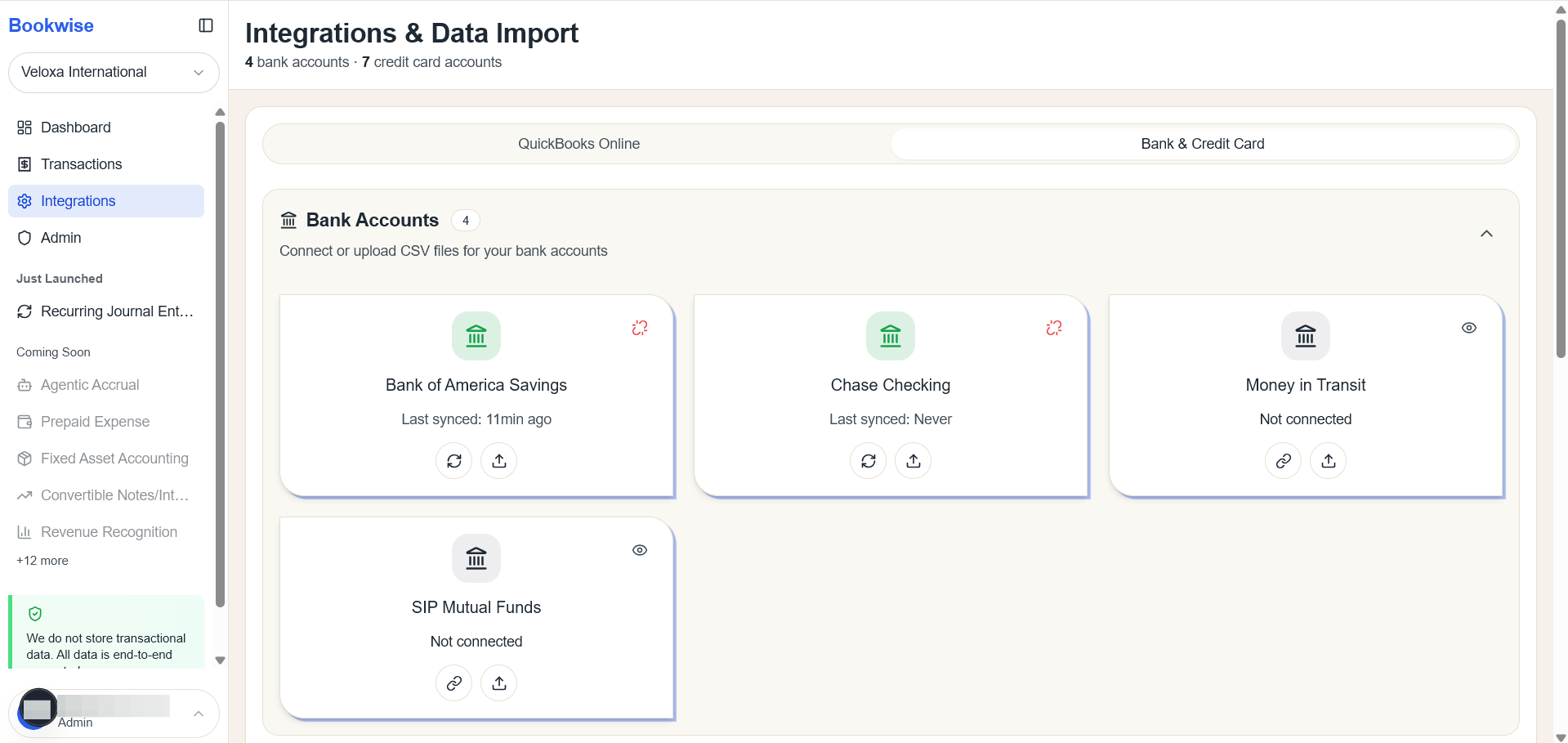The width and height of the screenshot is (1568, 743).
Task: Click 'Last synced: 11min ago' text
Action: [x=476, y=419]
